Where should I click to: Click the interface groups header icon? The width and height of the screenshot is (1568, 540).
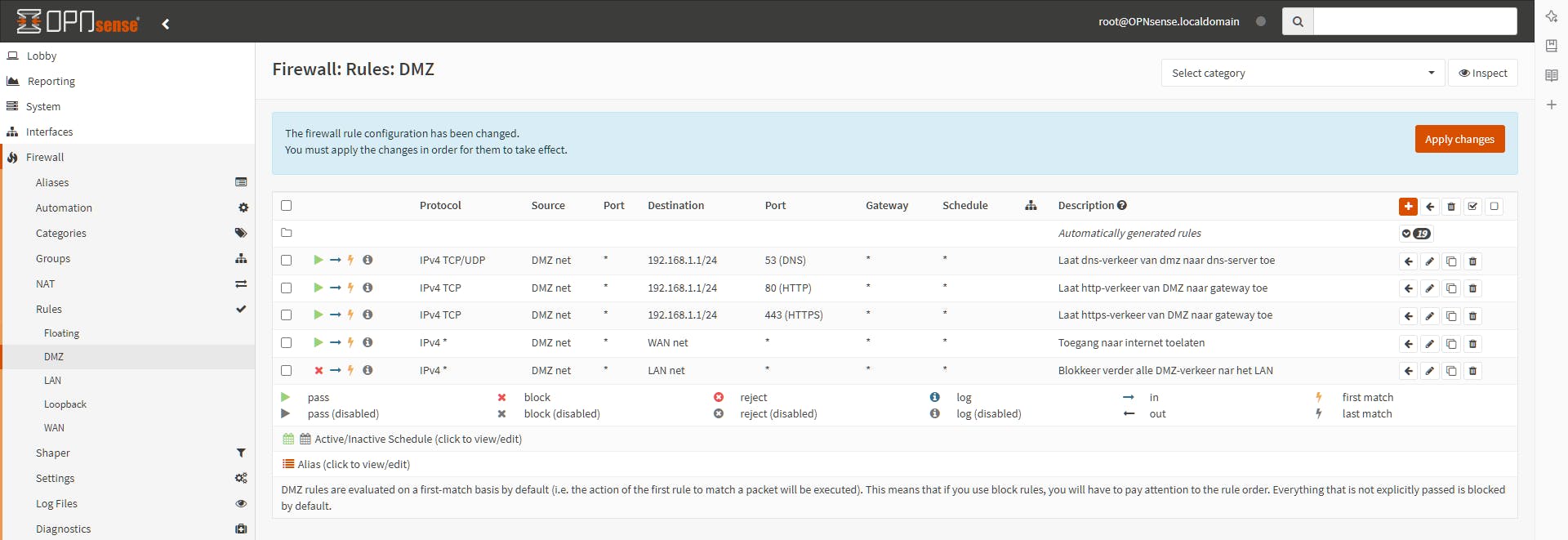[x=1031, y=205]
